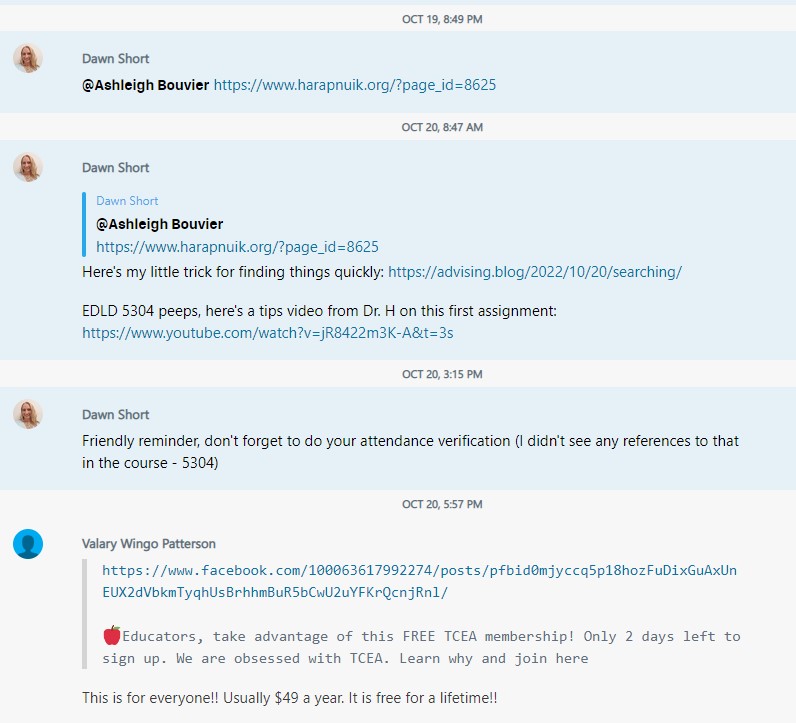
Task: Click the @Ashleigh Bouvier mention in the 8:49 PM message
Action: click(146, 85)
